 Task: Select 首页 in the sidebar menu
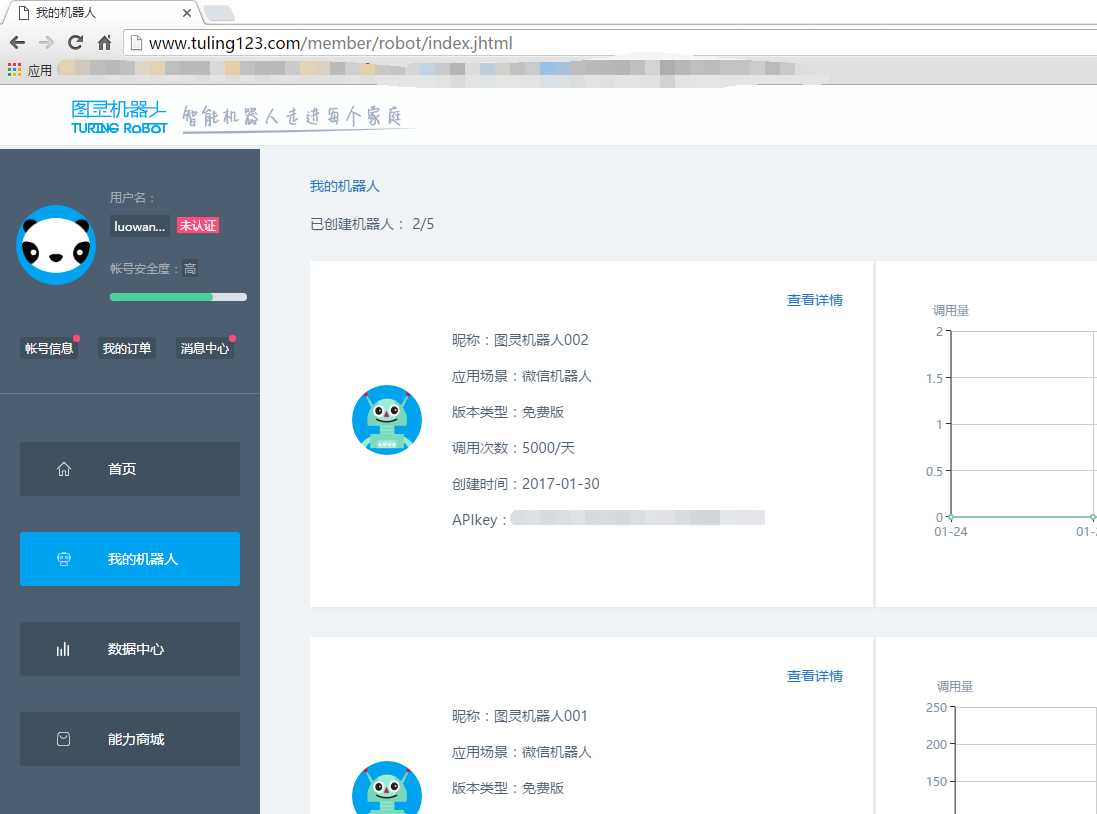pos(130,469)
